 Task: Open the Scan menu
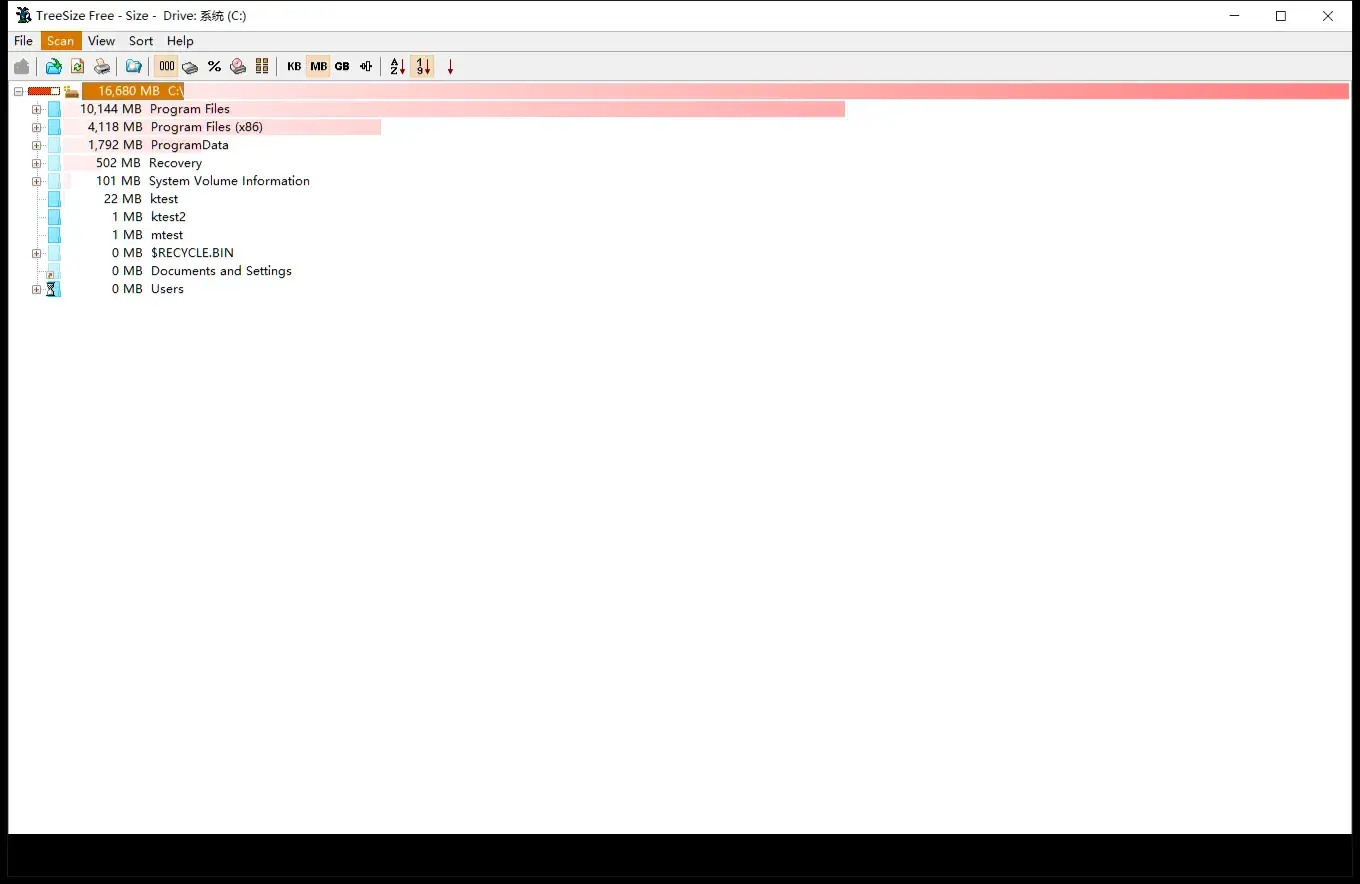pos(61,41)
